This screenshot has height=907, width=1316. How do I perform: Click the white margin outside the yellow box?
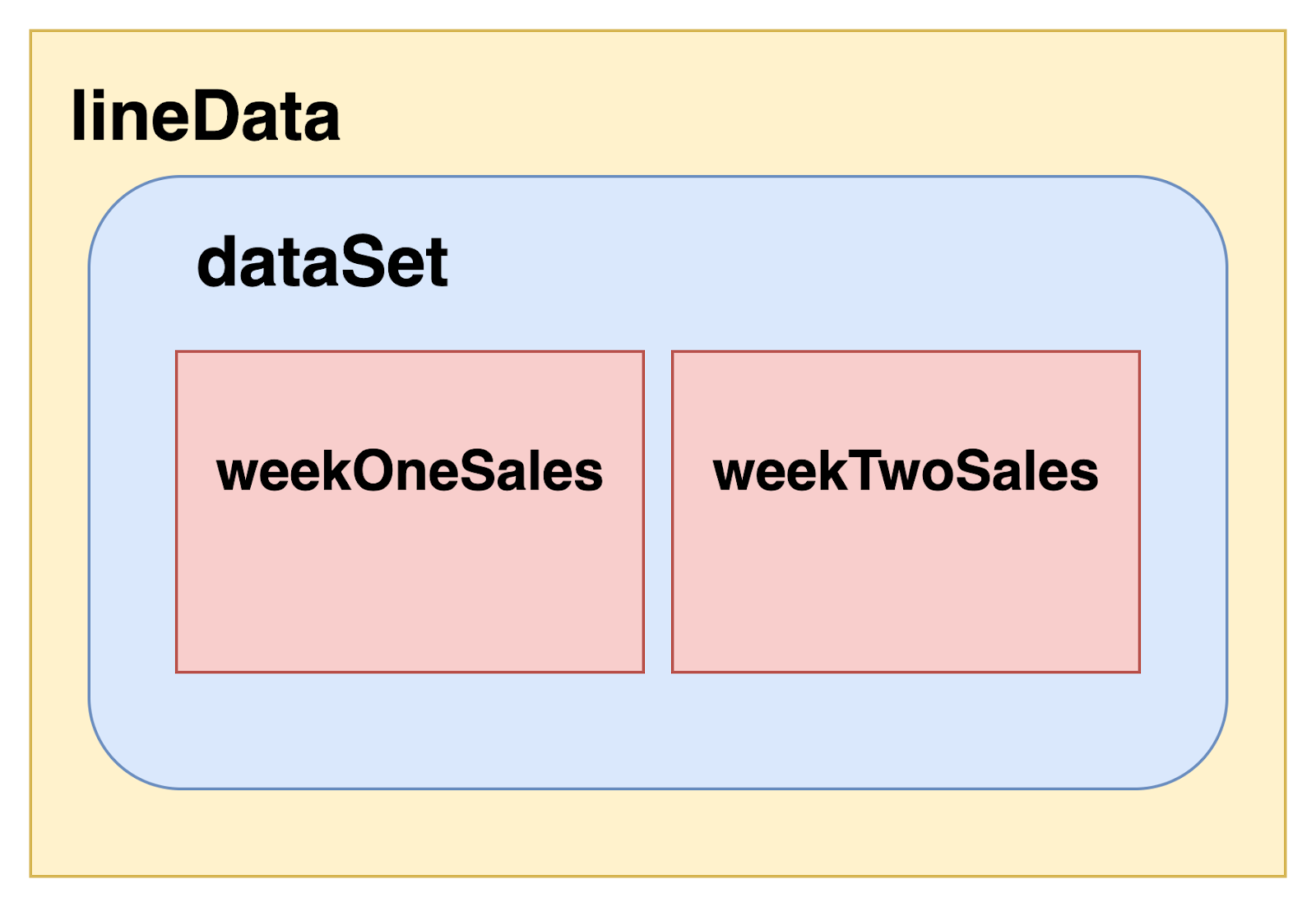[658, 14]
